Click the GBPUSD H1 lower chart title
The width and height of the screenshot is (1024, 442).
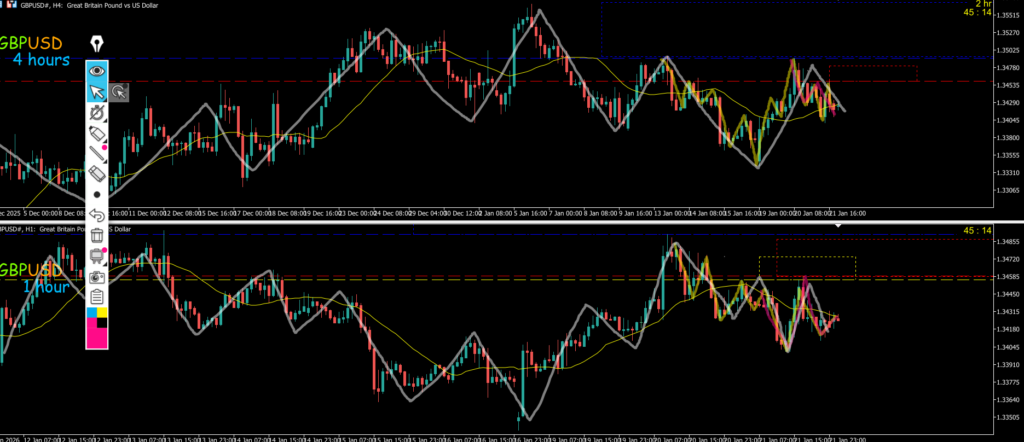coord(60,229)
